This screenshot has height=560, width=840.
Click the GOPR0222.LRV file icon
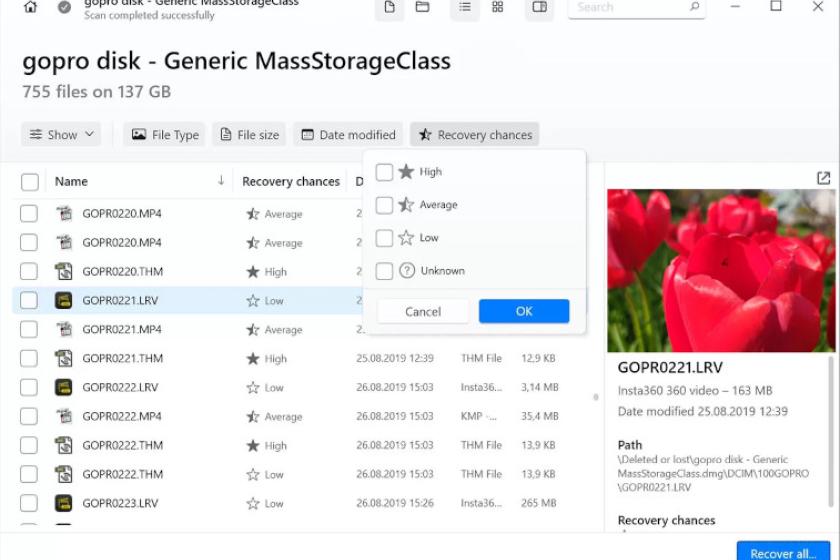pyautogui.click(x=64, y=387)
